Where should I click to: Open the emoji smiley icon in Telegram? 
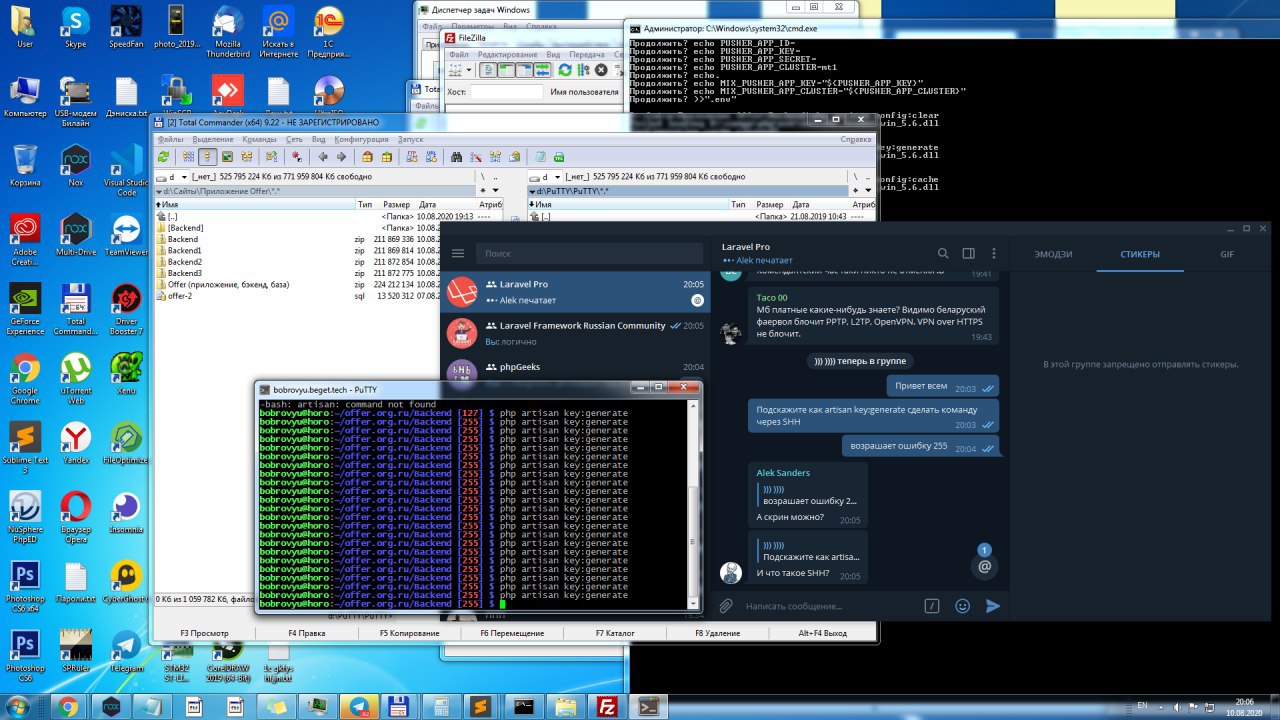(x=962, y=606)
